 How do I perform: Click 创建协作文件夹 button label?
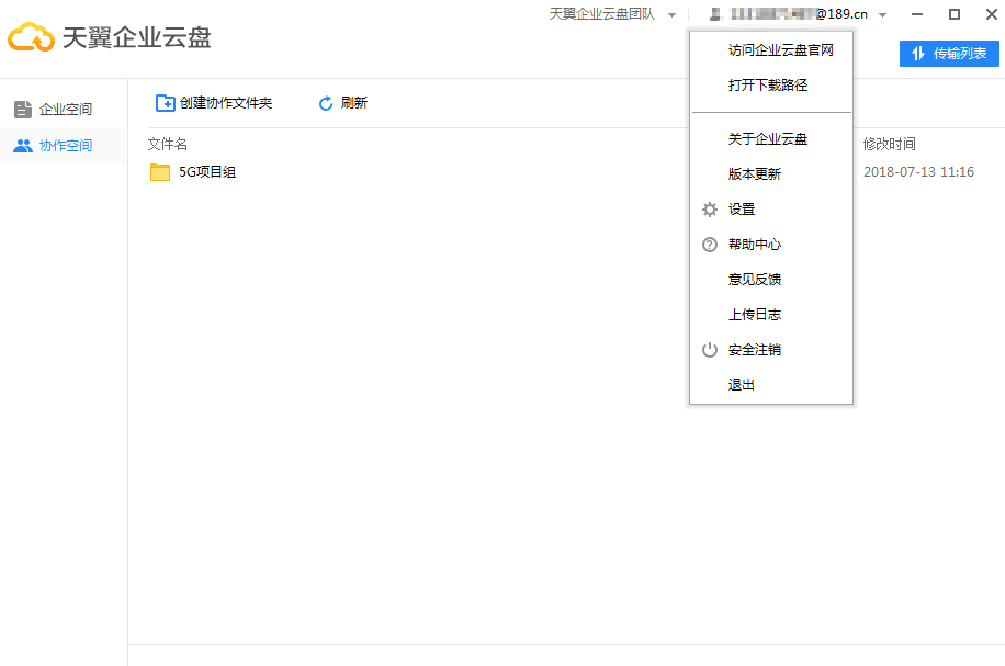tap(226, 103)
